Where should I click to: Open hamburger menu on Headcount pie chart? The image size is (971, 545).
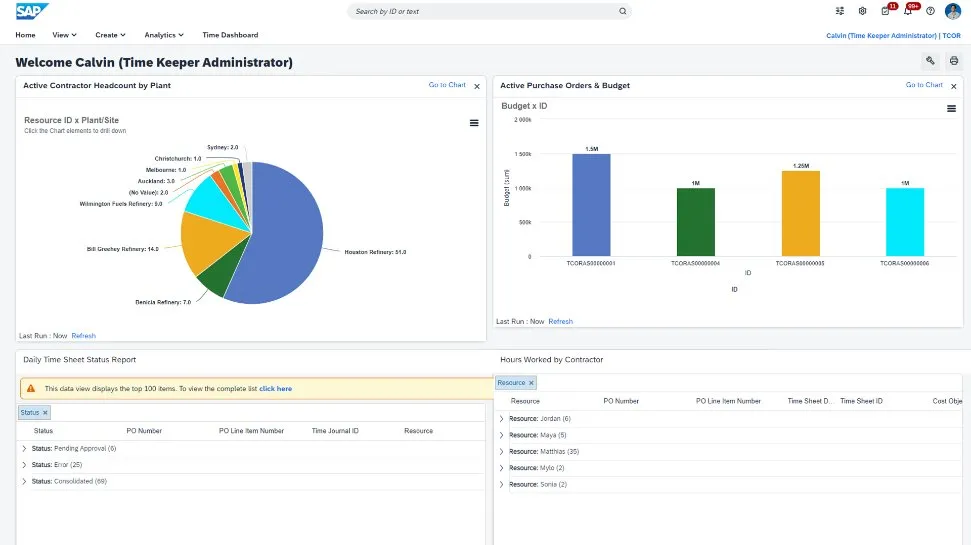coord(474,123)
